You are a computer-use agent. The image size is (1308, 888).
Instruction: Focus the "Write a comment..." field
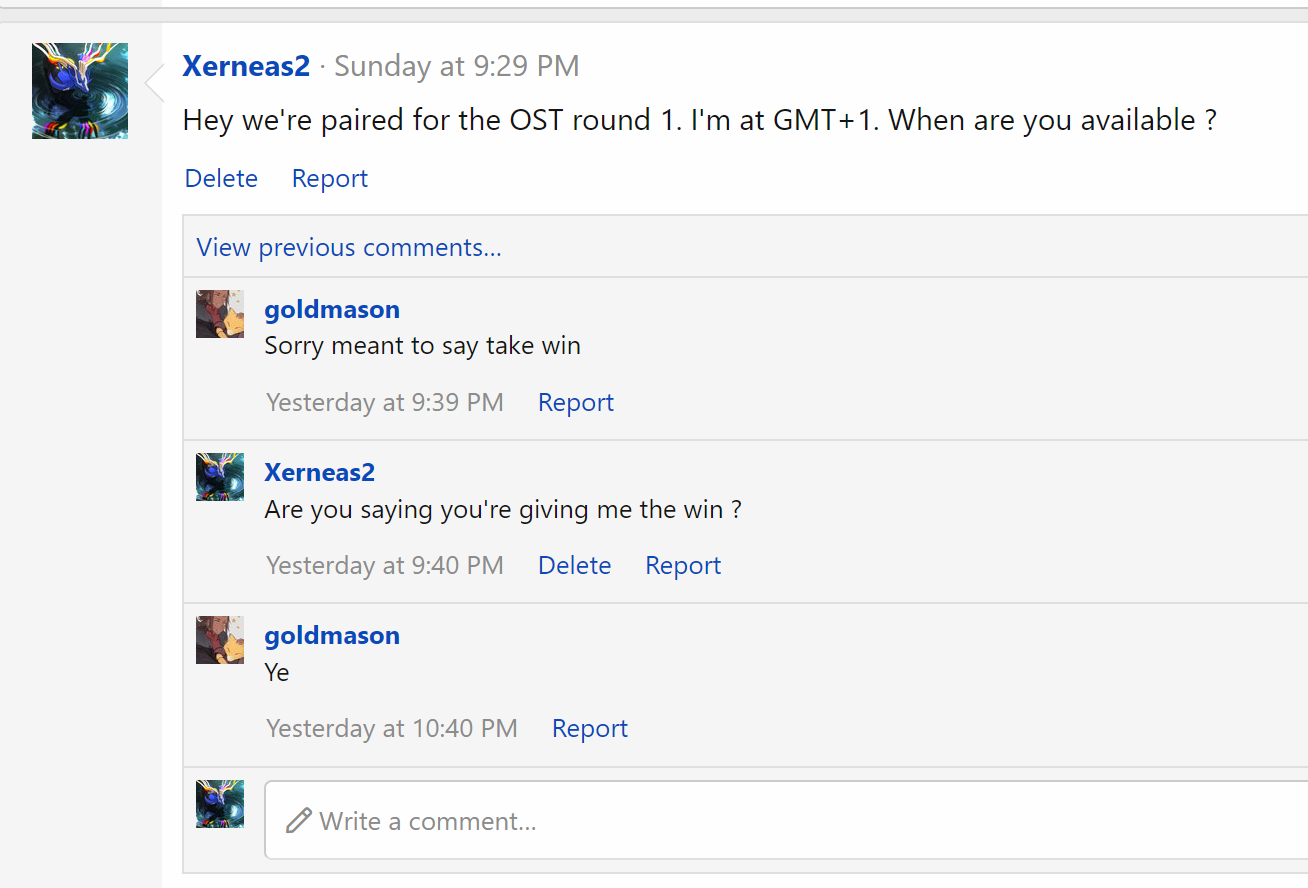click(x=780, y=821)
